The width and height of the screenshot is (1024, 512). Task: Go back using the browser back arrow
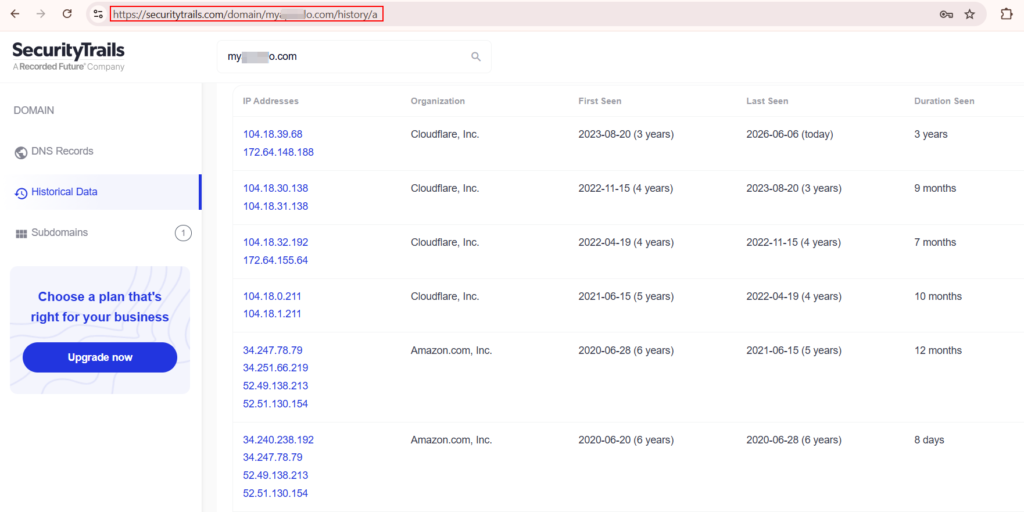(x=15, y=14)
